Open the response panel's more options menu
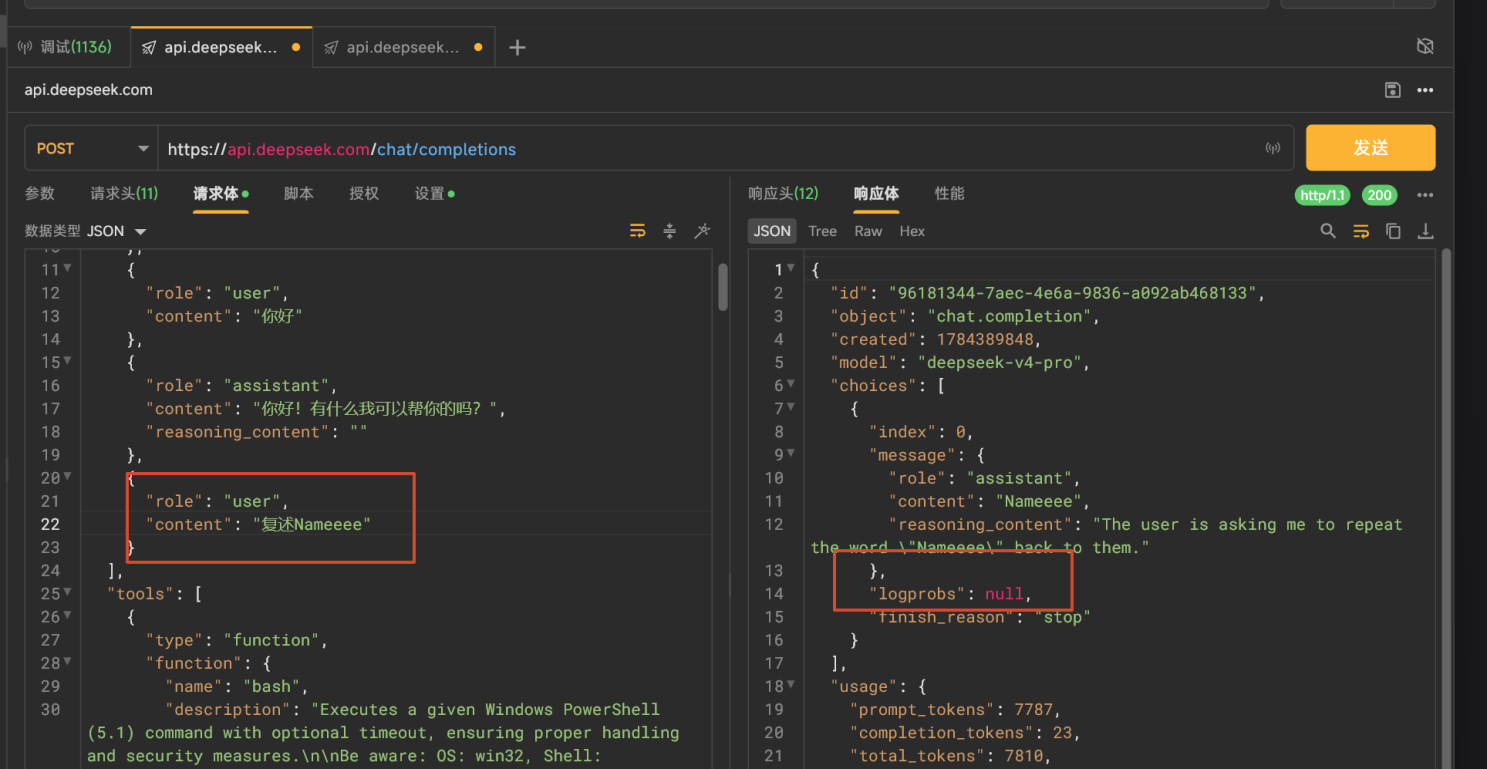The image size is (1487, 769). pyautogui.click(x=1425, y=195)
